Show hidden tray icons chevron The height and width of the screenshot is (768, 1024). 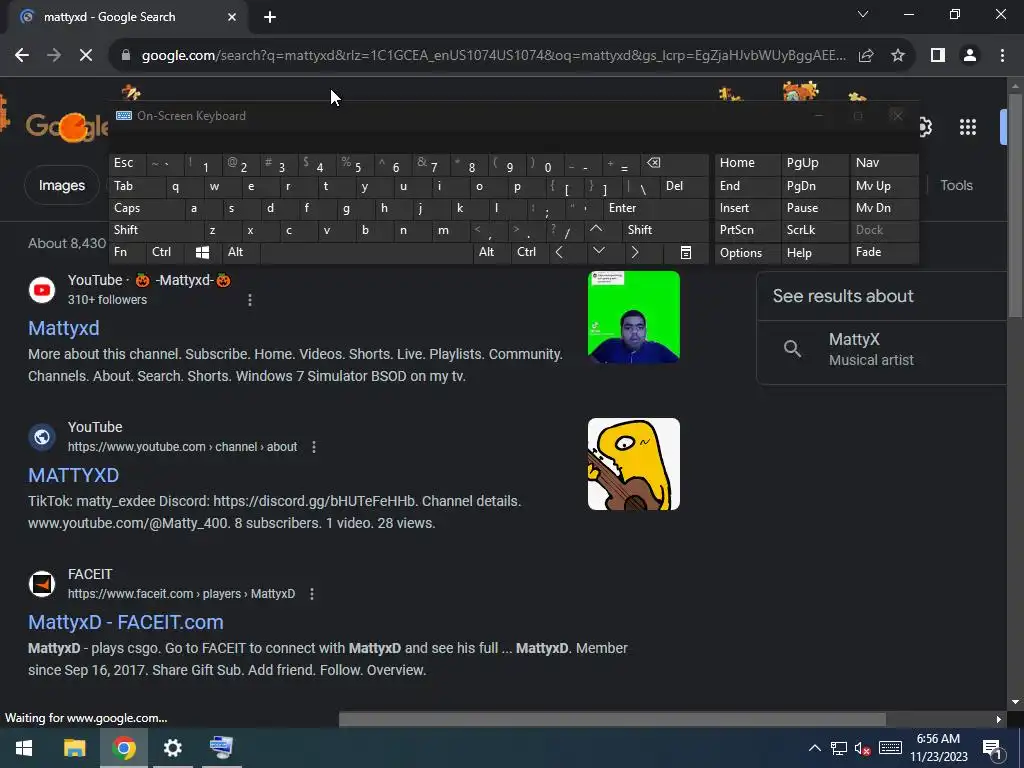(814, 748)
